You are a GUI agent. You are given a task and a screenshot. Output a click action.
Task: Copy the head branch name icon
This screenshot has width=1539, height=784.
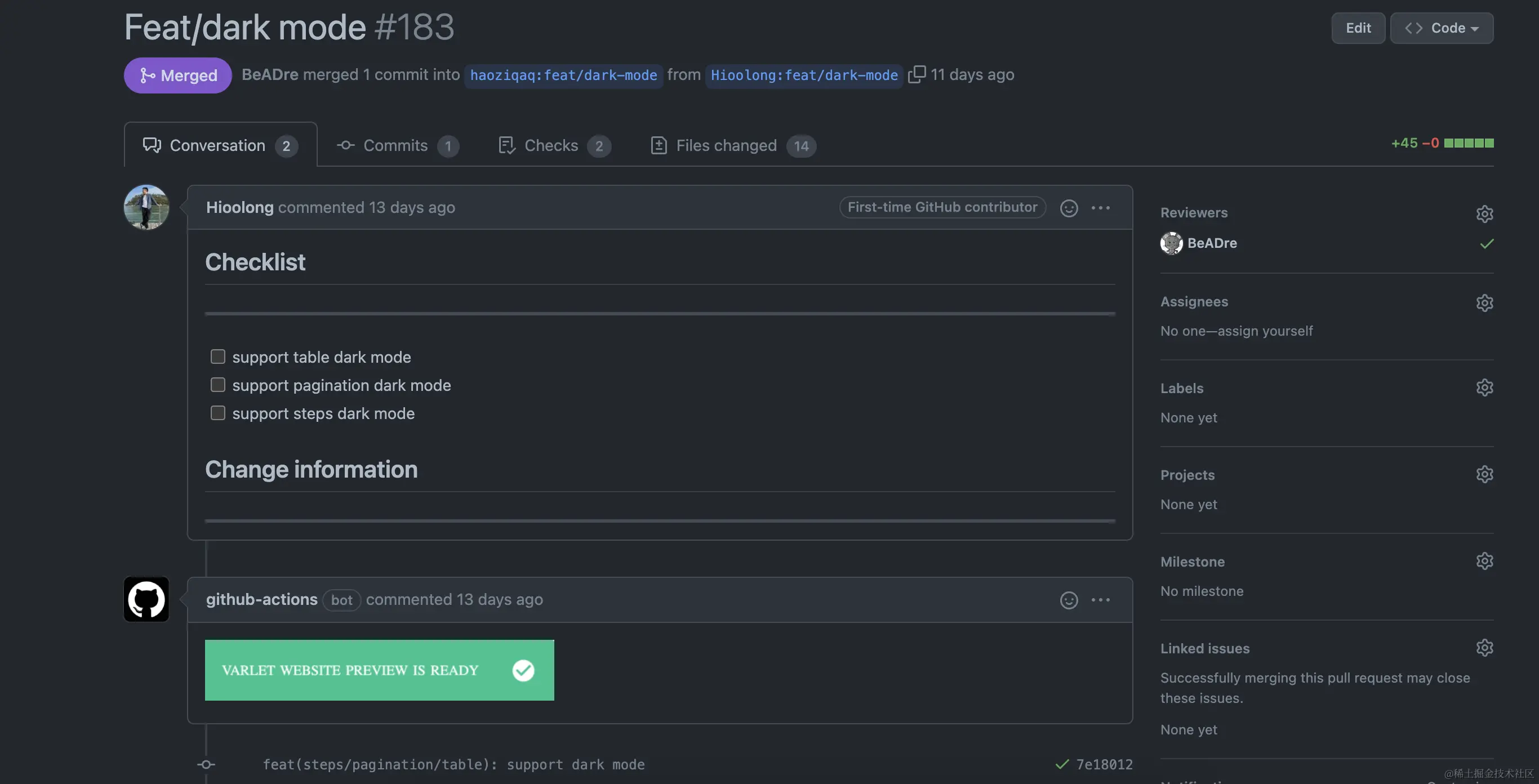[917, 75]
